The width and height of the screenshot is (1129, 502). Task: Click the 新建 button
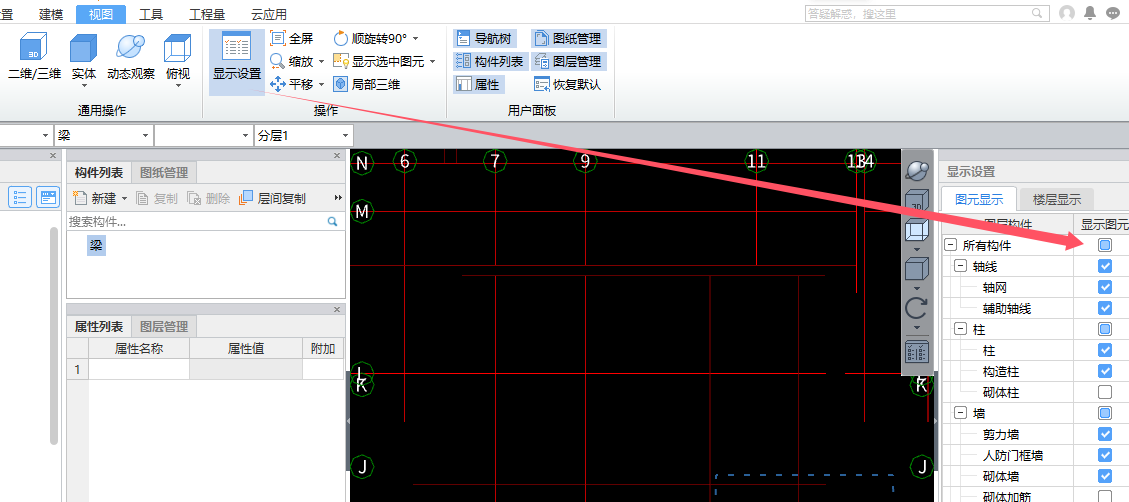click(x=94, y=198)
